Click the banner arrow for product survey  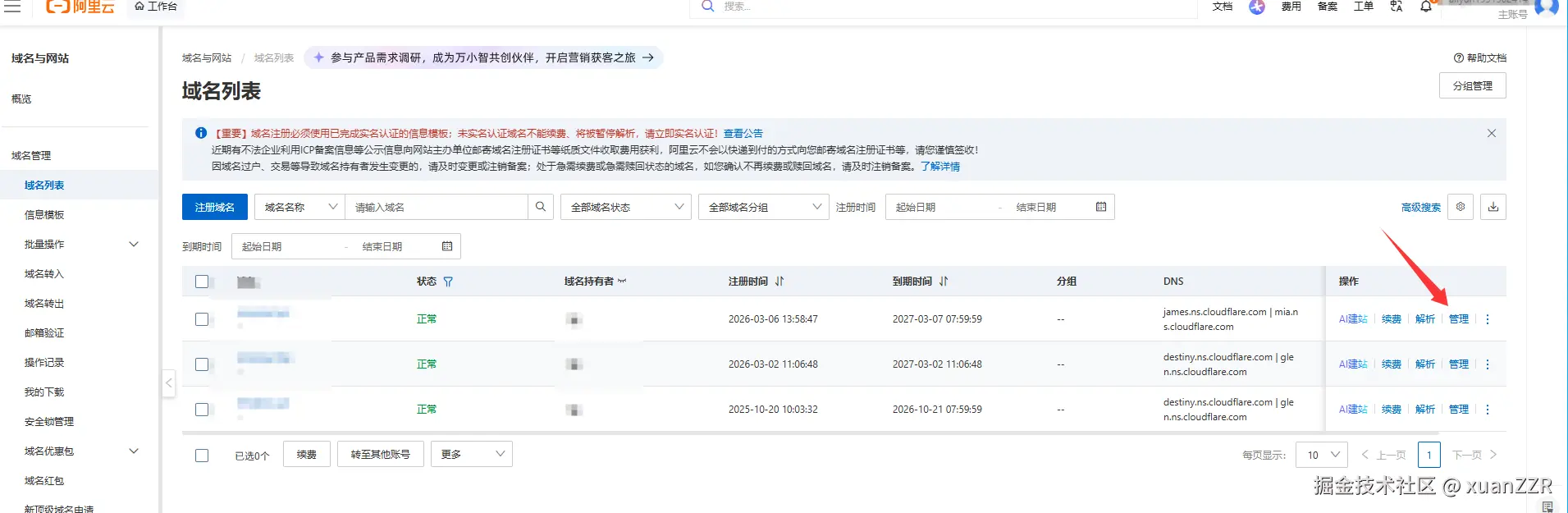647,57
